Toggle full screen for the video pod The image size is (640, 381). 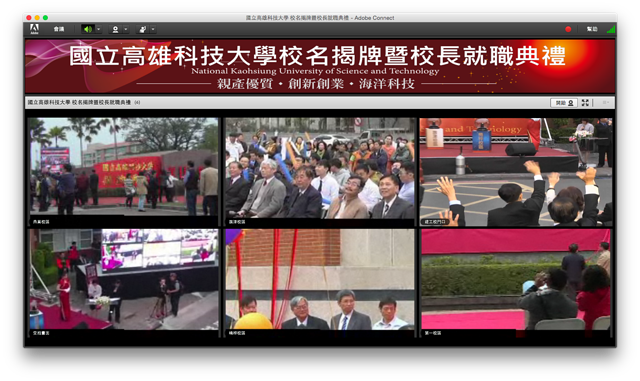tap(585, 102)
